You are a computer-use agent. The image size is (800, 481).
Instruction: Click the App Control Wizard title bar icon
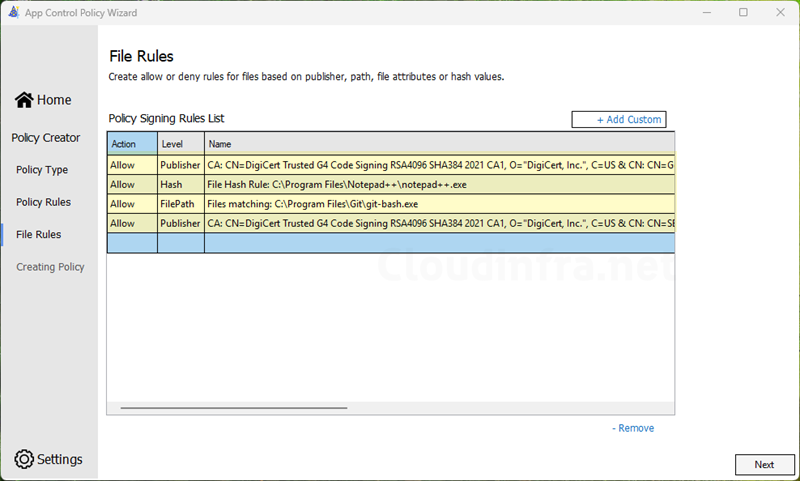tap(13, 12)
